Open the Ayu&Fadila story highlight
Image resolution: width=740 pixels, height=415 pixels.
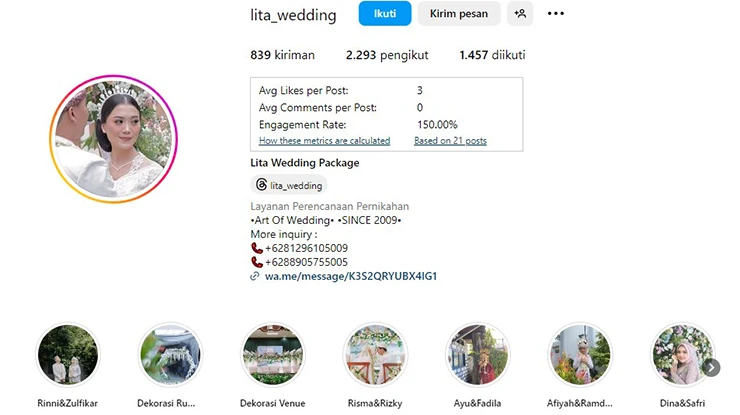478,355
